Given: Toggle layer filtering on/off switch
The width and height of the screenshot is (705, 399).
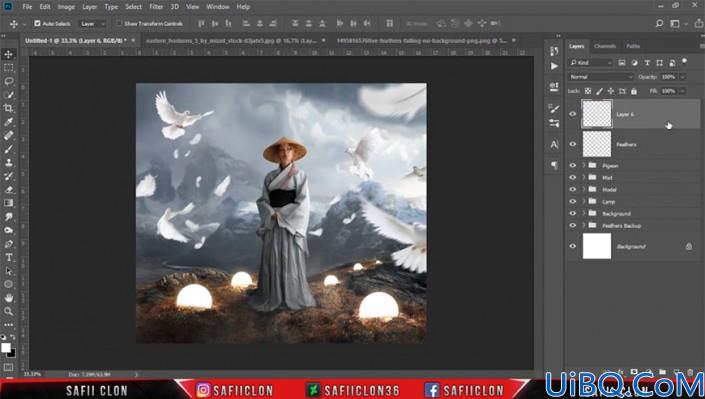Looking at the screenshot, I should 684,61.
